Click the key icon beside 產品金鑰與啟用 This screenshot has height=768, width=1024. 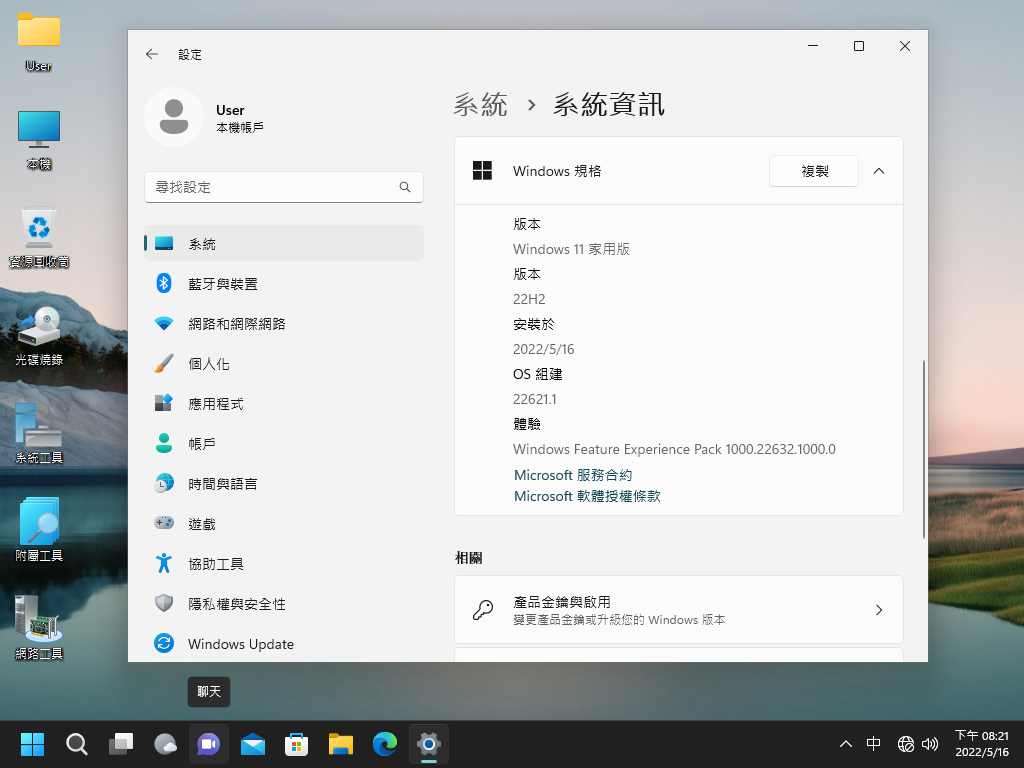coord(483,610)
